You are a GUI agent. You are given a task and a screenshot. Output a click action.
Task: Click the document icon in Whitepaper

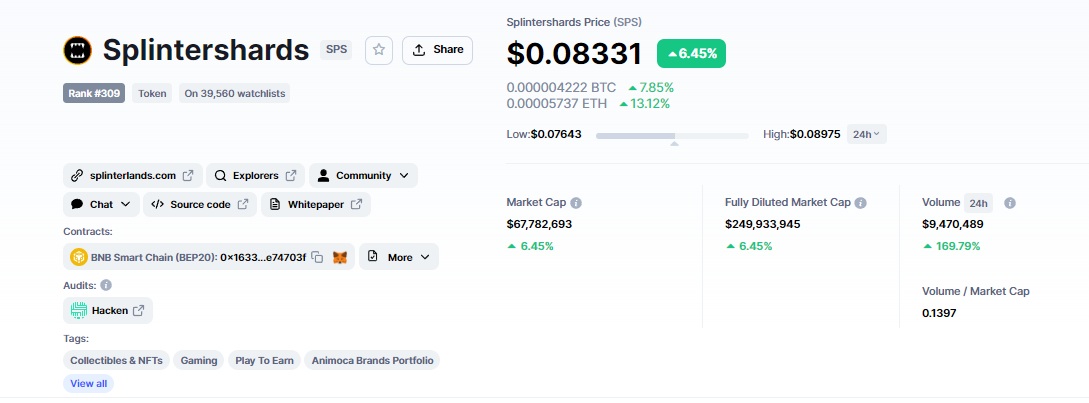(275, 204)
